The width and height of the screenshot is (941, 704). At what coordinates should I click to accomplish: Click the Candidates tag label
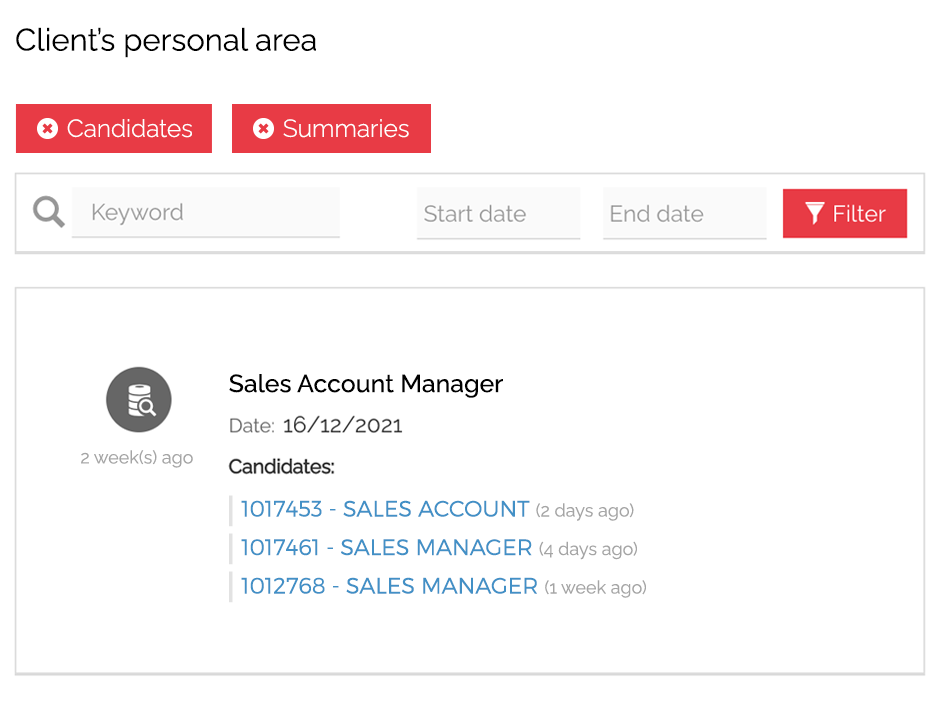tap(129, 129)
